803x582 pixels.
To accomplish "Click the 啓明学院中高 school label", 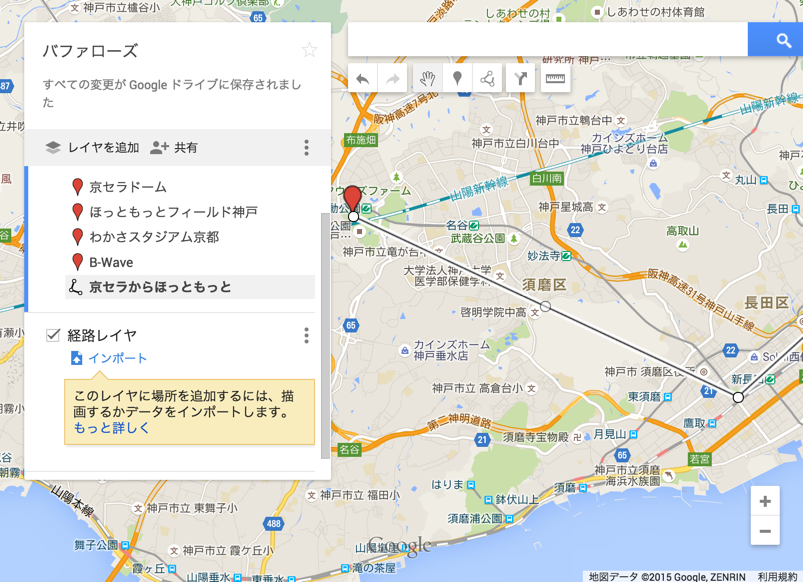I will pos(493,312).
